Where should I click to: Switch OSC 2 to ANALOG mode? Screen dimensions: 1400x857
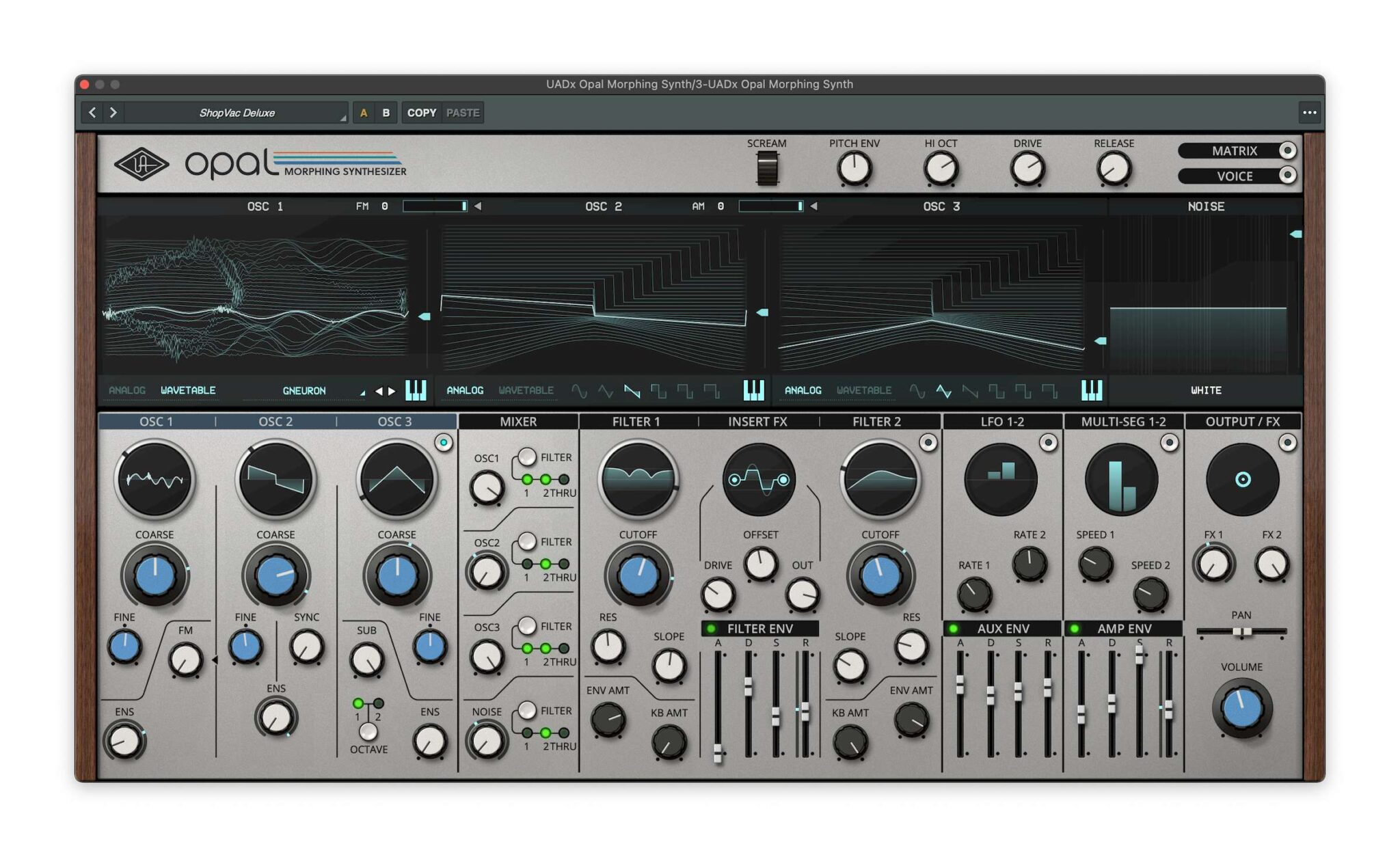tap(465, 390)
